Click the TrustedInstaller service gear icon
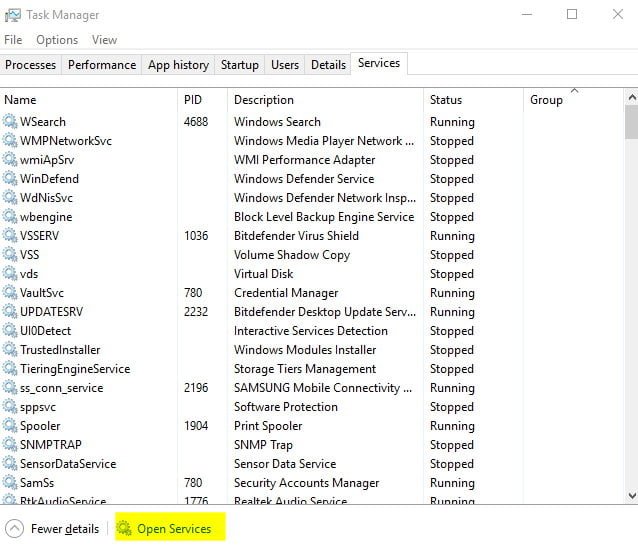 pos(10,350)
